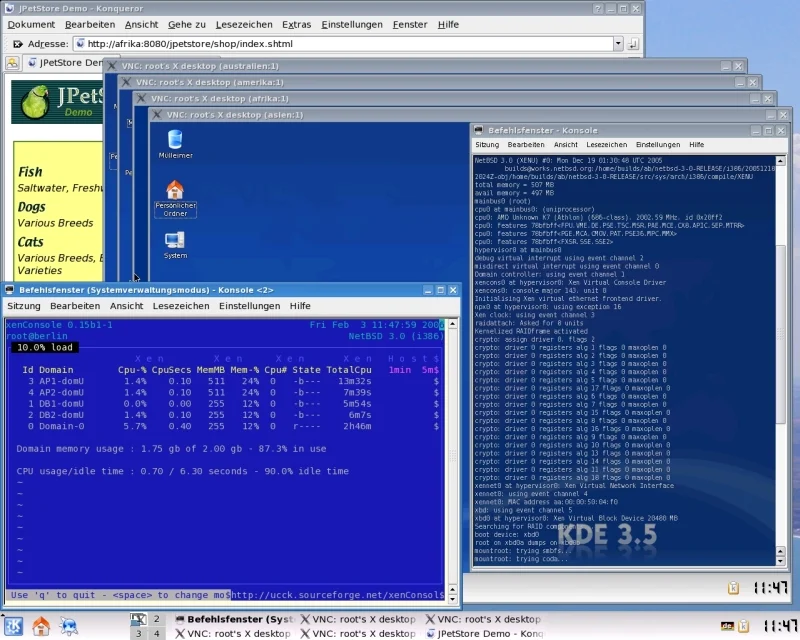Click the go button right of Konqueror address bar

pyautogui.click(x=633, y=44)
